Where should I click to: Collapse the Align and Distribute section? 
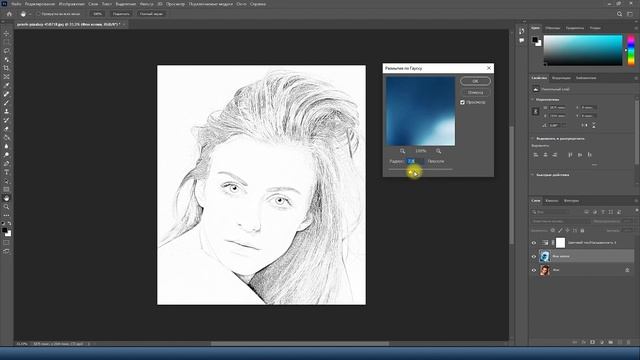click(532, 138)
